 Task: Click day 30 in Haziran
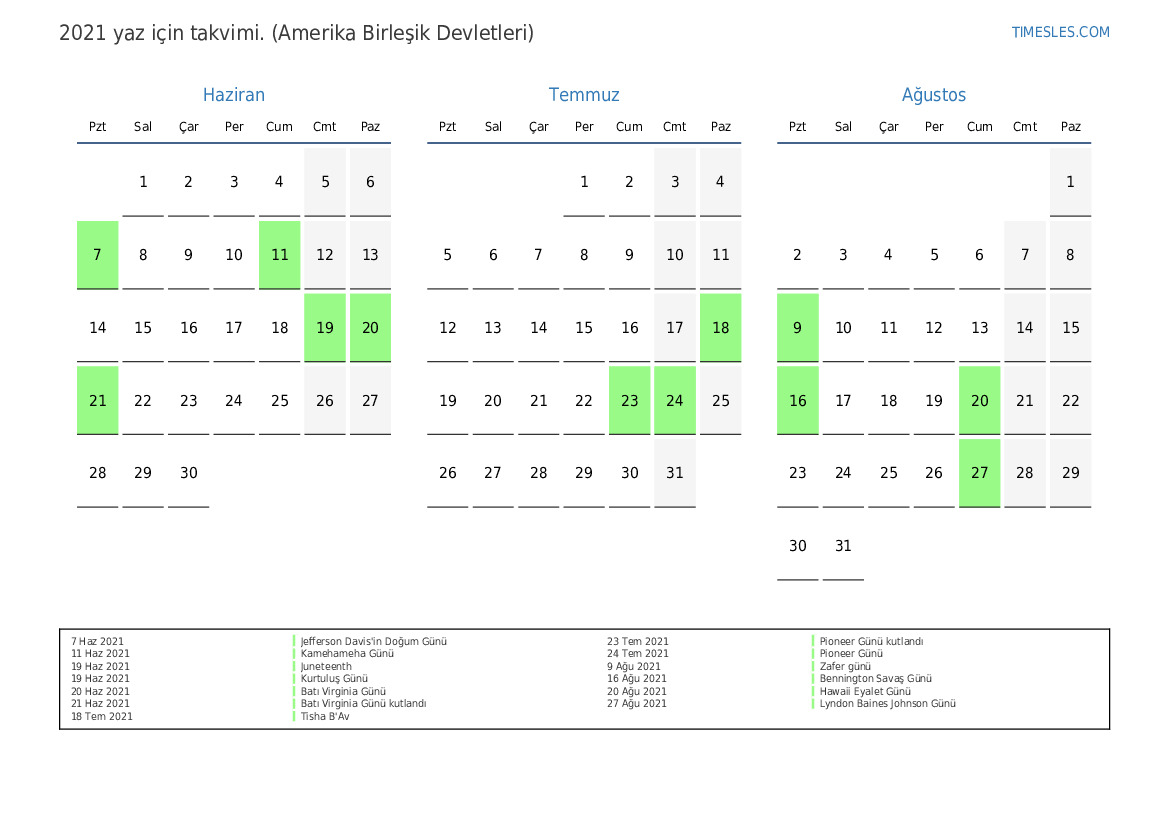189,473
